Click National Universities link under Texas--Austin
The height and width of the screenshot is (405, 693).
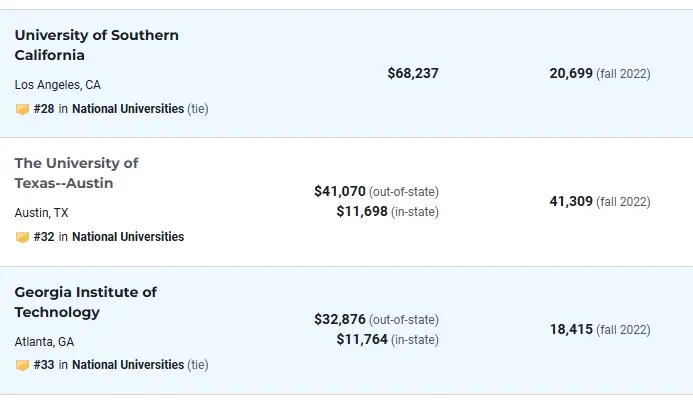(x=128, y=237)
